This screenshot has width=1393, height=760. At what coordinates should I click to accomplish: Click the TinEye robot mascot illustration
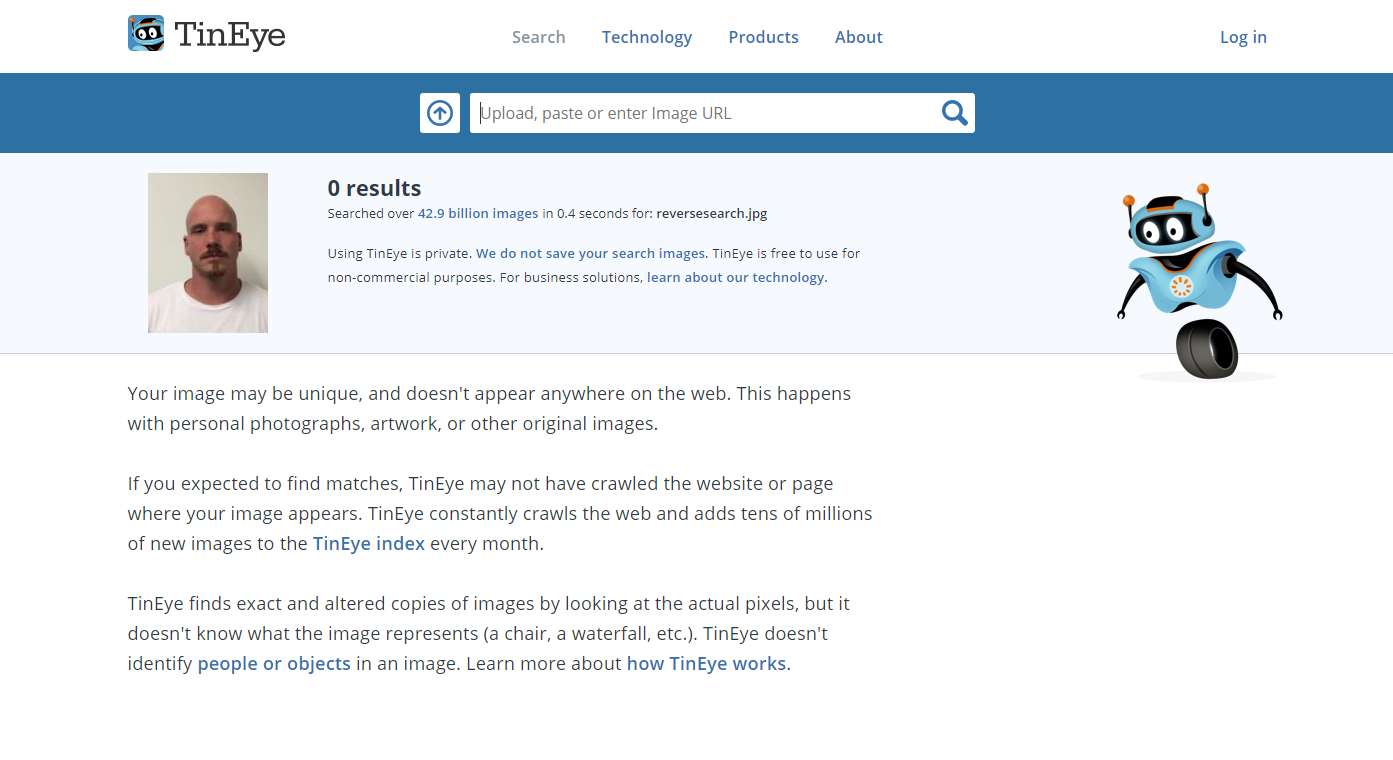point(1200,282)
